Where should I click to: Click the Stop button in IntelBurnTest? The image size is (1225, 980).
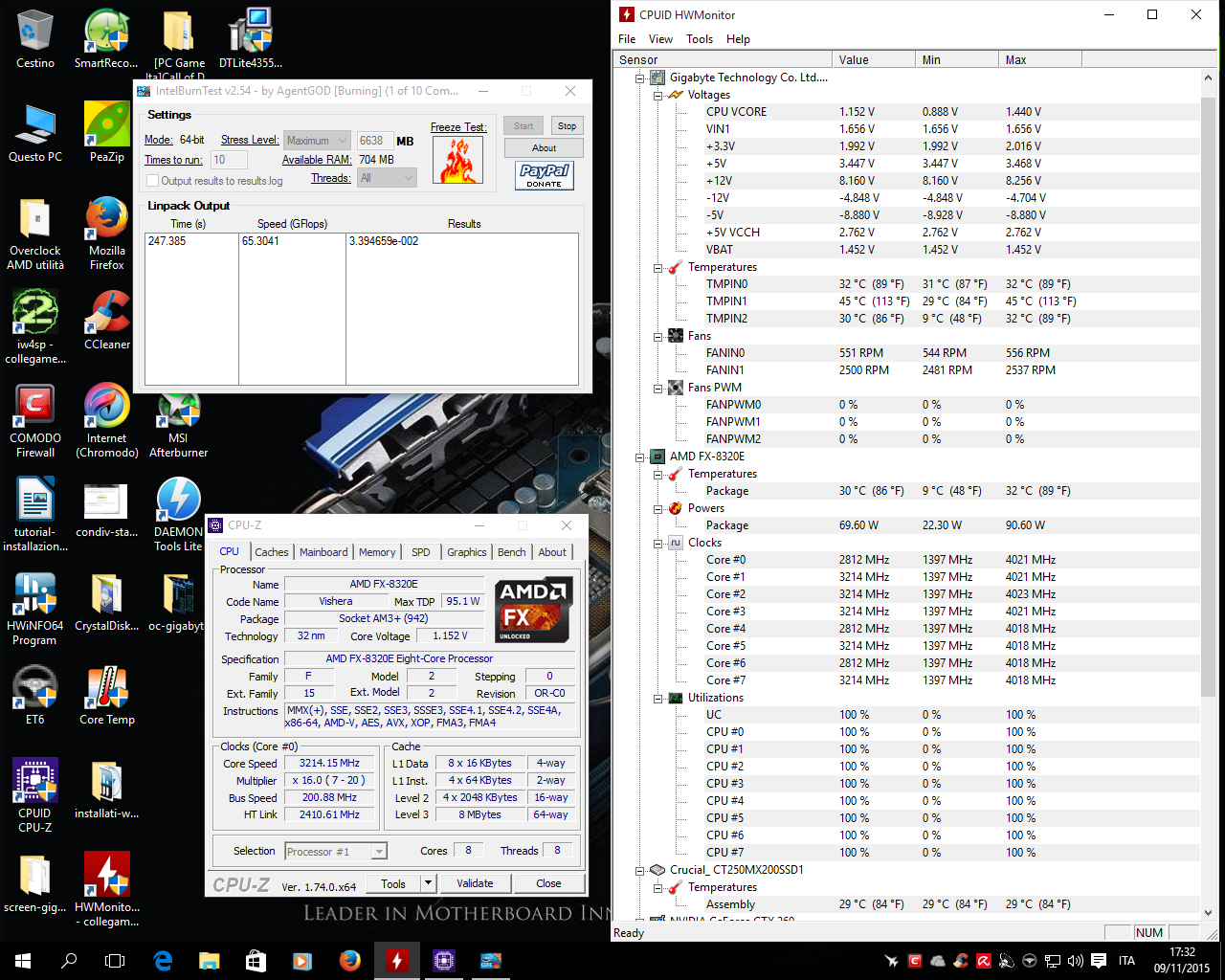coord(567,126)
